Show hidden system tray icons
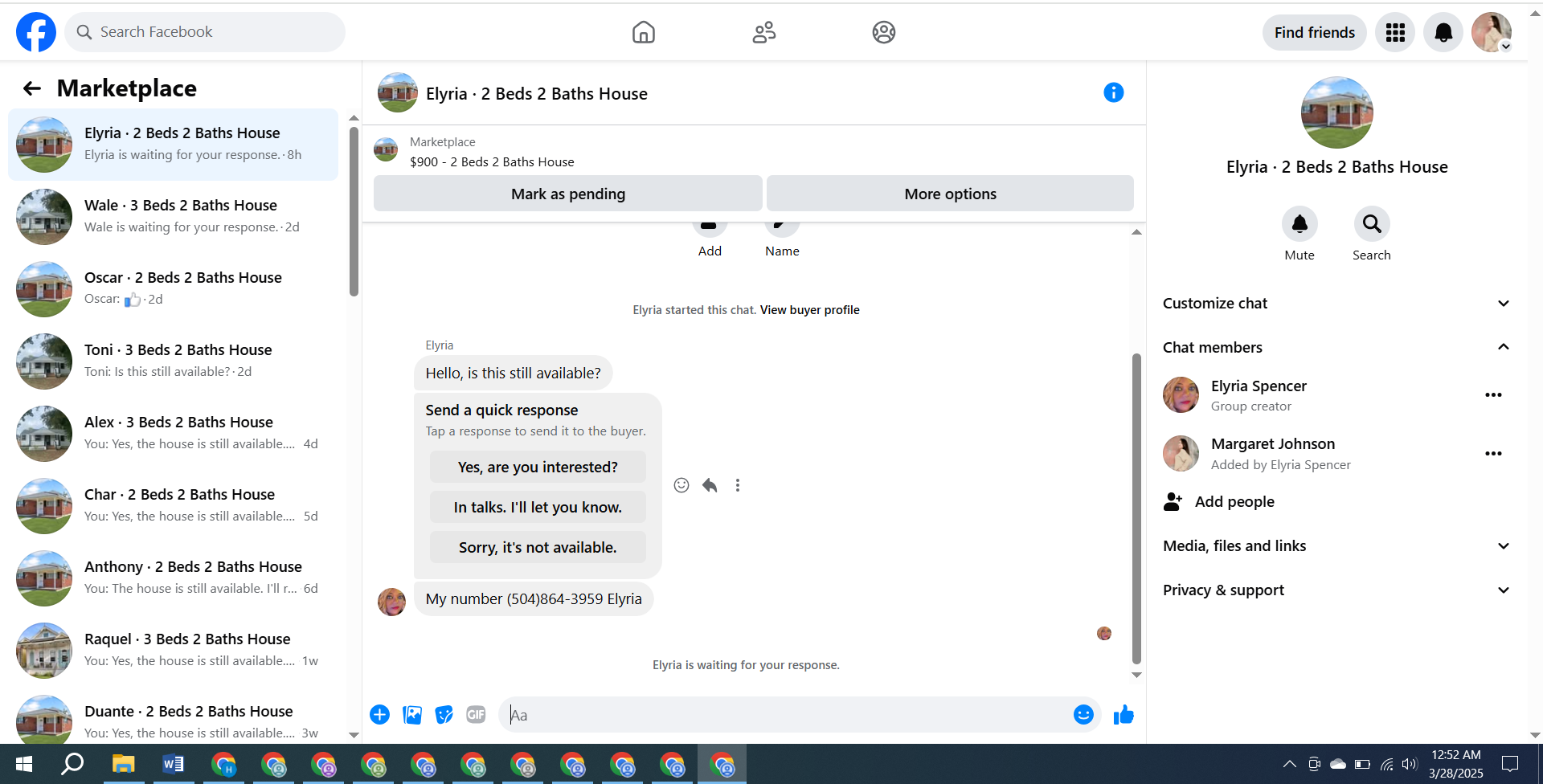 coord(1289,764)
